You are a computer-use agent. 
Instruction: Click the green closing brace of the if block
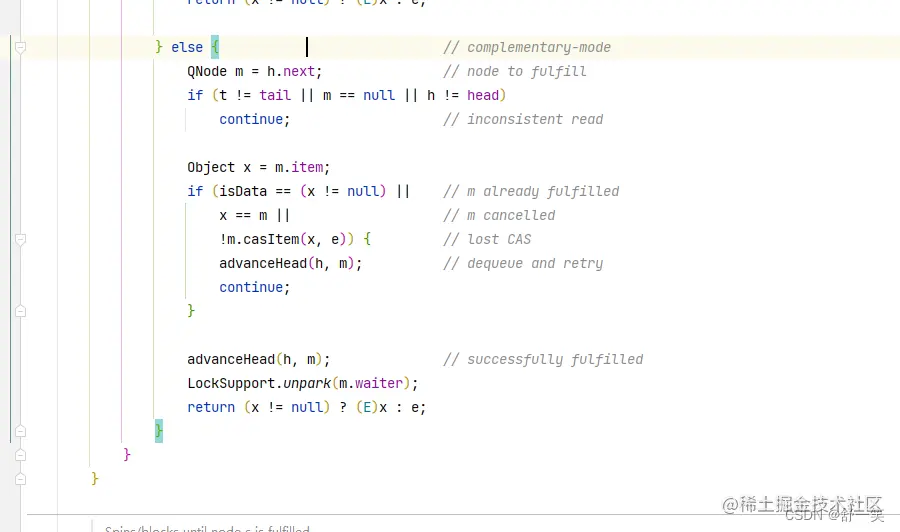coord(191,310)
